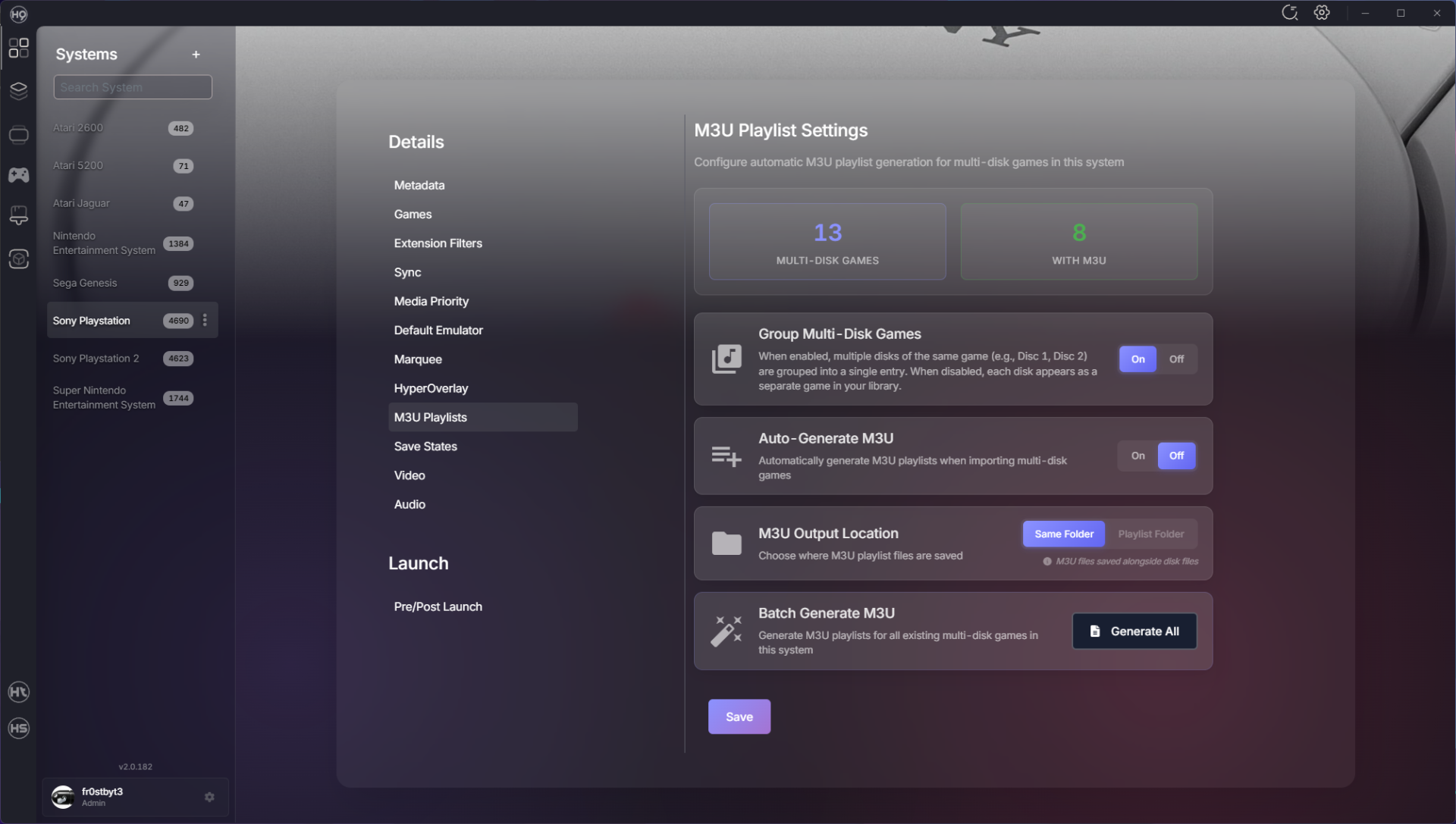Open the systems grid view icon
Image resolution: width=1456 pixels, height=824 pixels.
coord(18,48)
